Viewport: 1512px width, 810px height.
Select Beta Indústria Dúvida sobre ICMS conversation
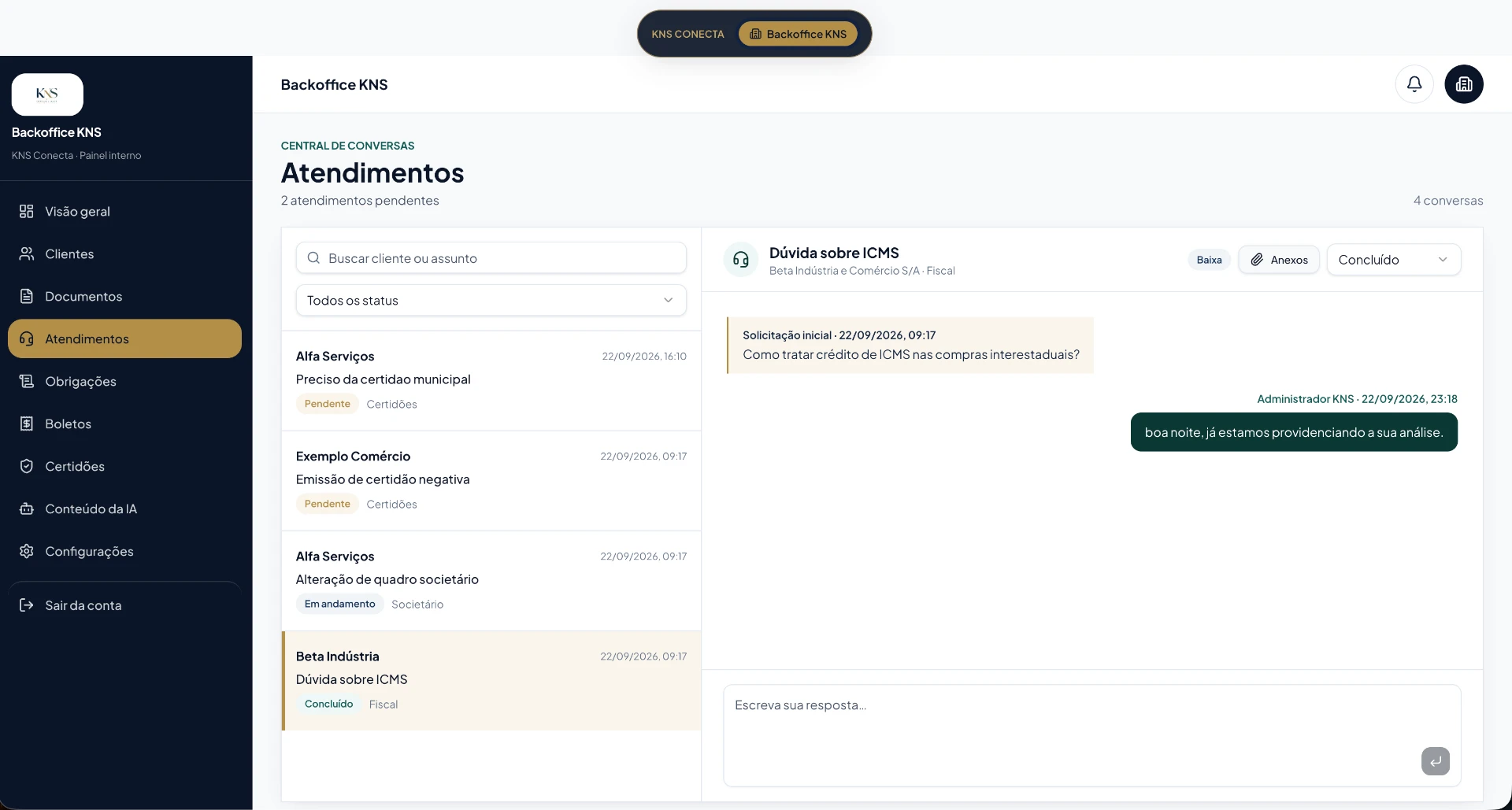click(x=491, y=680)
